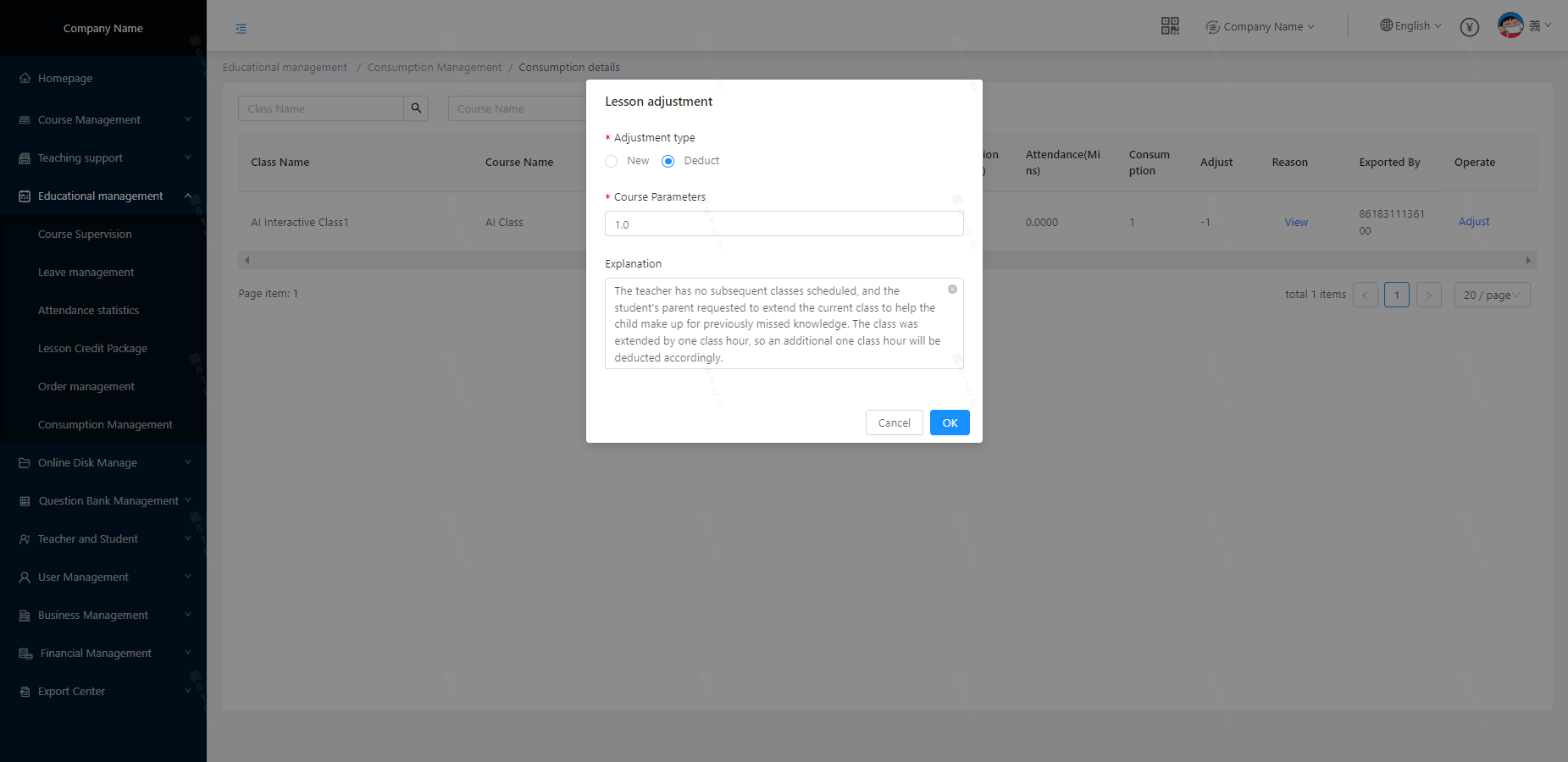The height and width of the screenshot is (762, 1568).
Task: Open Attendance statistics in the sidebar
Action: click(x=88, y=311)
